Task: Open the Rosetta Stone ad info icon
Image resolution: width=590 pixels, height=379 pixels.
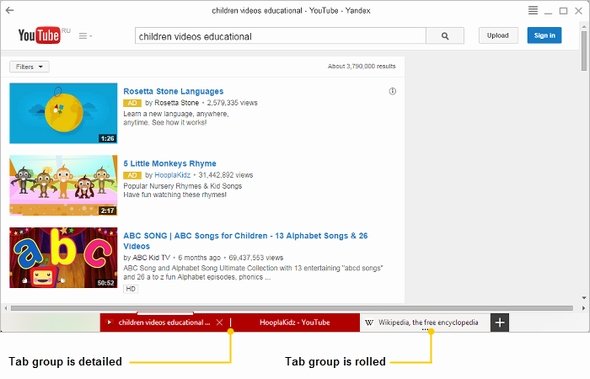Action: coord(392,91)
